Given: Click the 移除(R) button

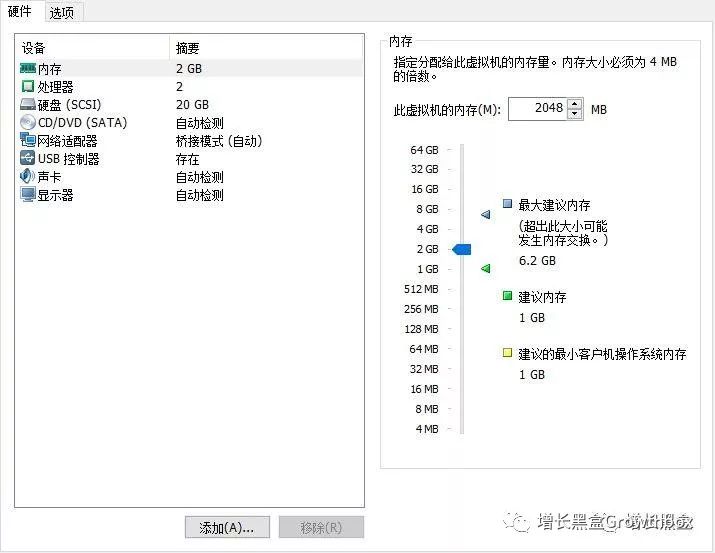Looking at the screenshot, I should pyautogui.click(x=321, y=527).
